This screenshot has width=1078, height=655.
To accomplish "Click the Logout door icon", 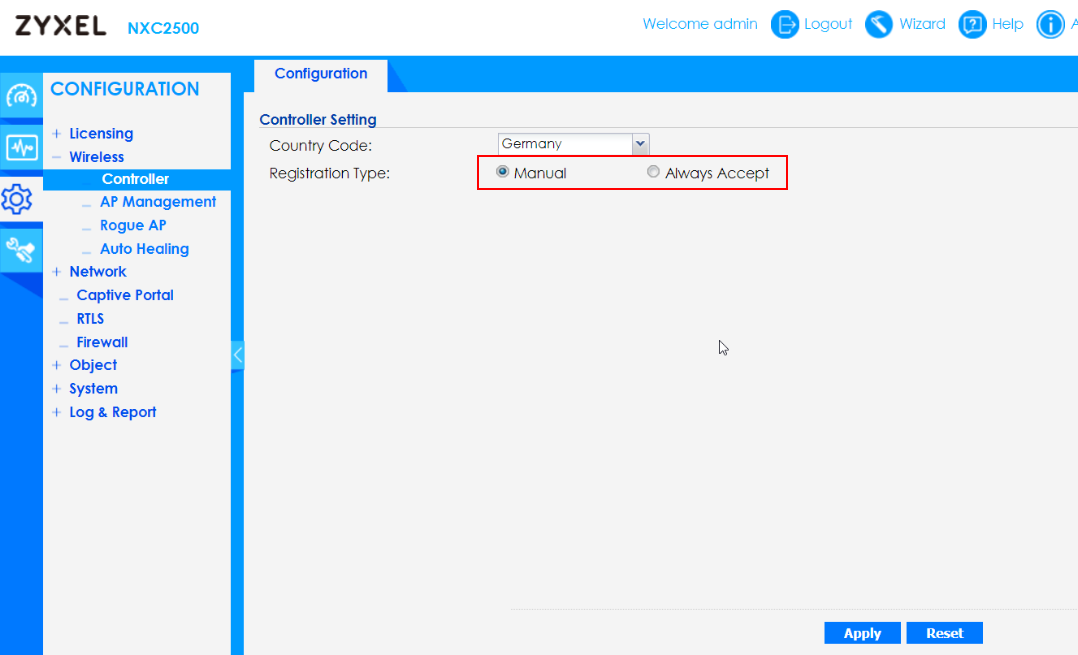I will 785,24.
